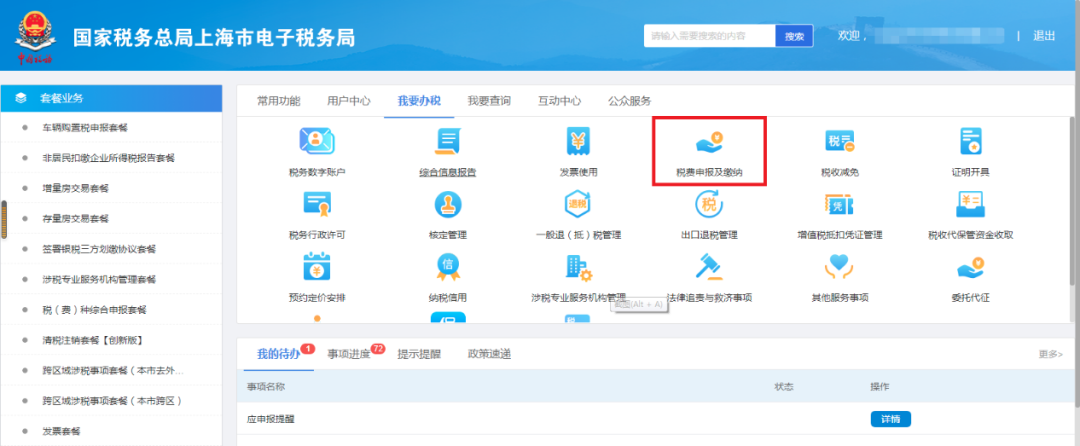Open 签署银税三方划缴协议套餐 in sidebar

tap(99, 249)
